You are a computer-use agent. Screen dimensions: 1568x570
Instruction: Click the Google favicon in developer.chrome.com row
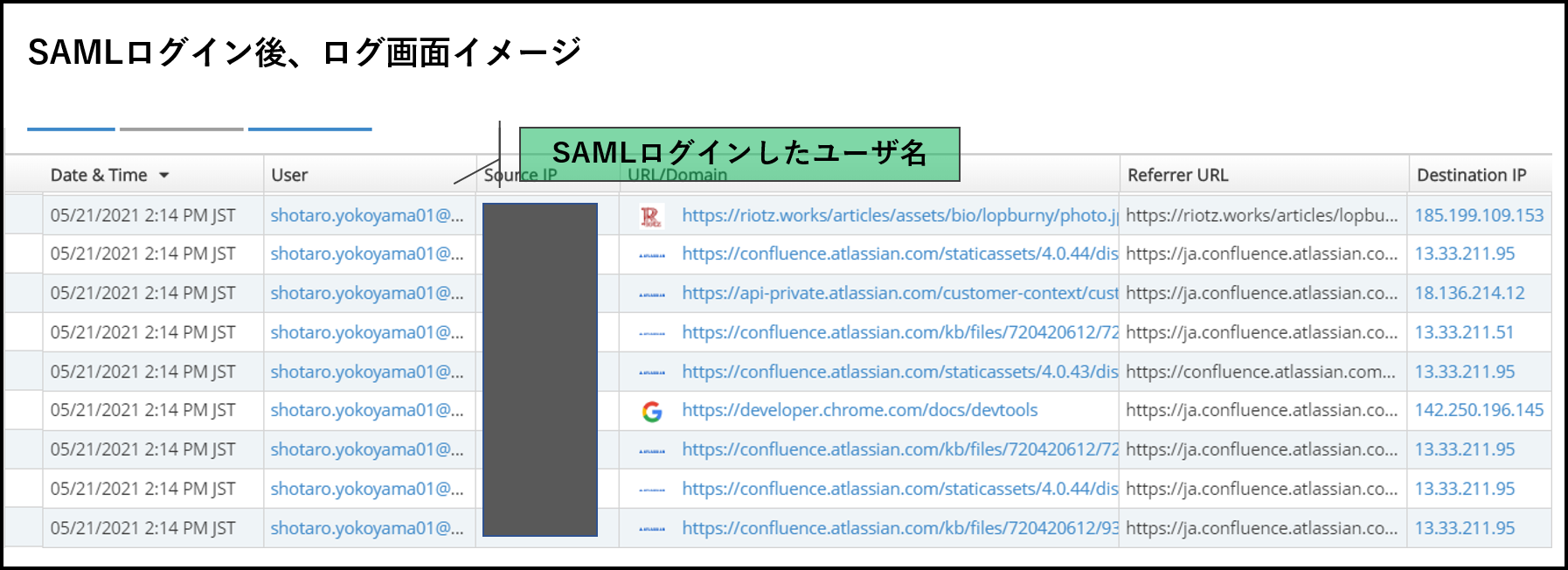[x=651, y=411]
